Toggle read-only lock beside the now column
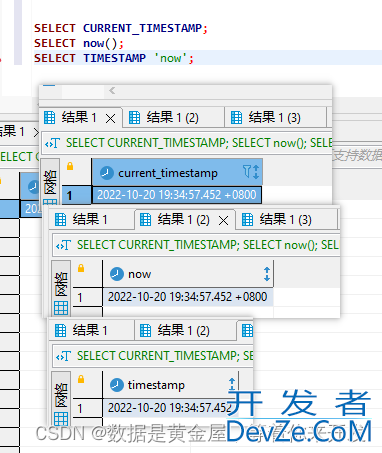Screen dimensions: 382x453 [81, 268]
